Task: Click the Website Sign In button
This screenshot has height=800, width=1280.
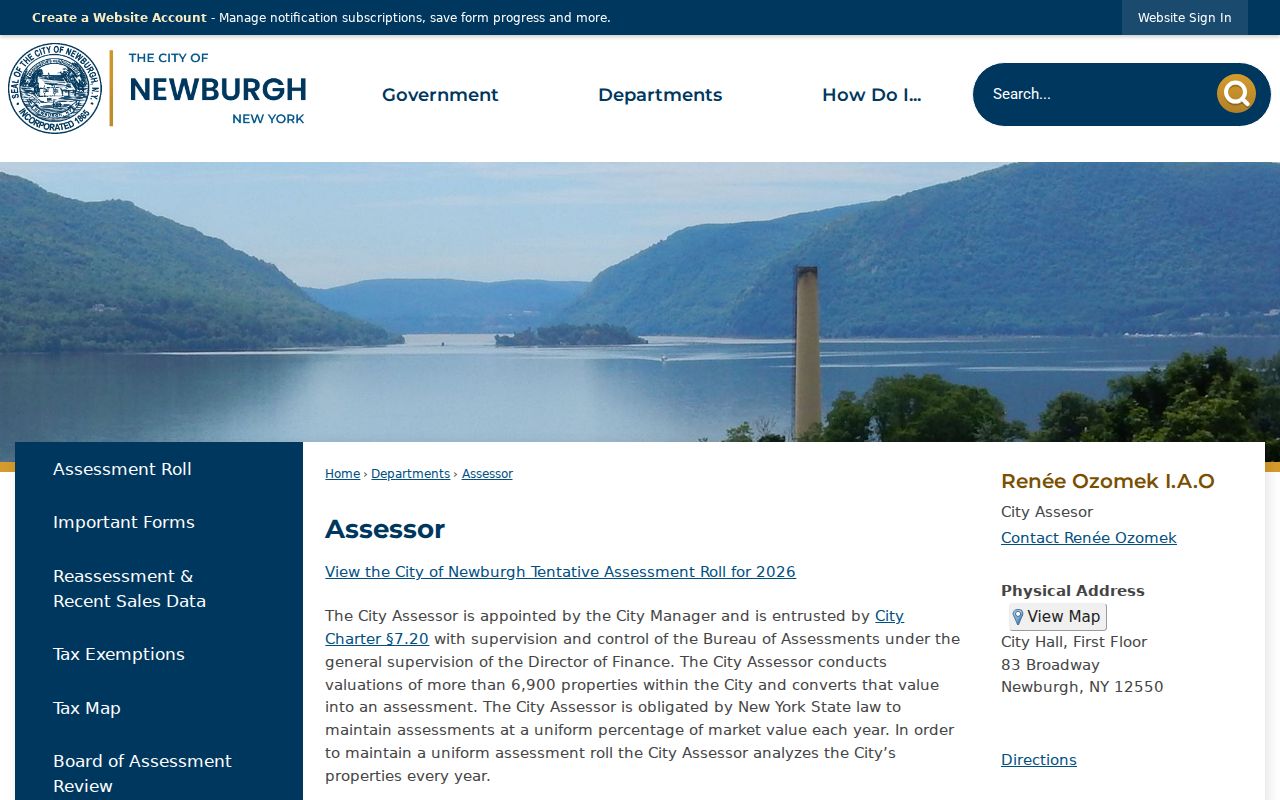Action: pos(1184,18)
